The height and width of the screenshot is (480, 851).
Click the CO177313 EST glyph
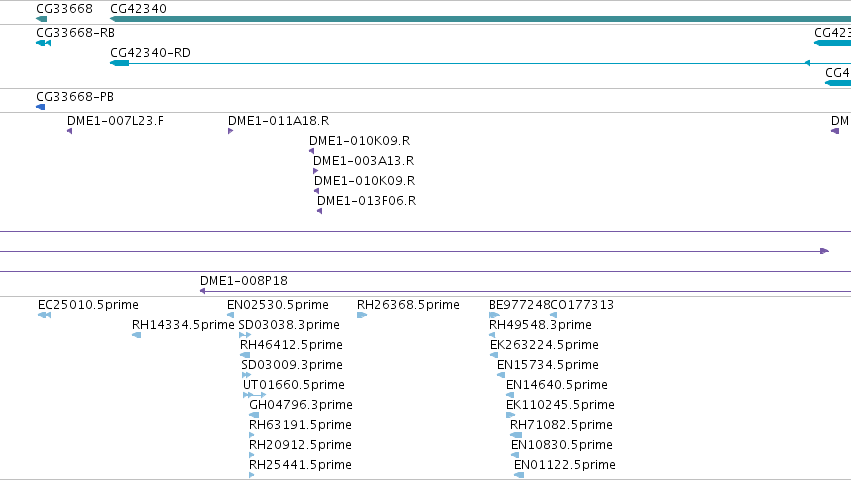pos(554,315)
